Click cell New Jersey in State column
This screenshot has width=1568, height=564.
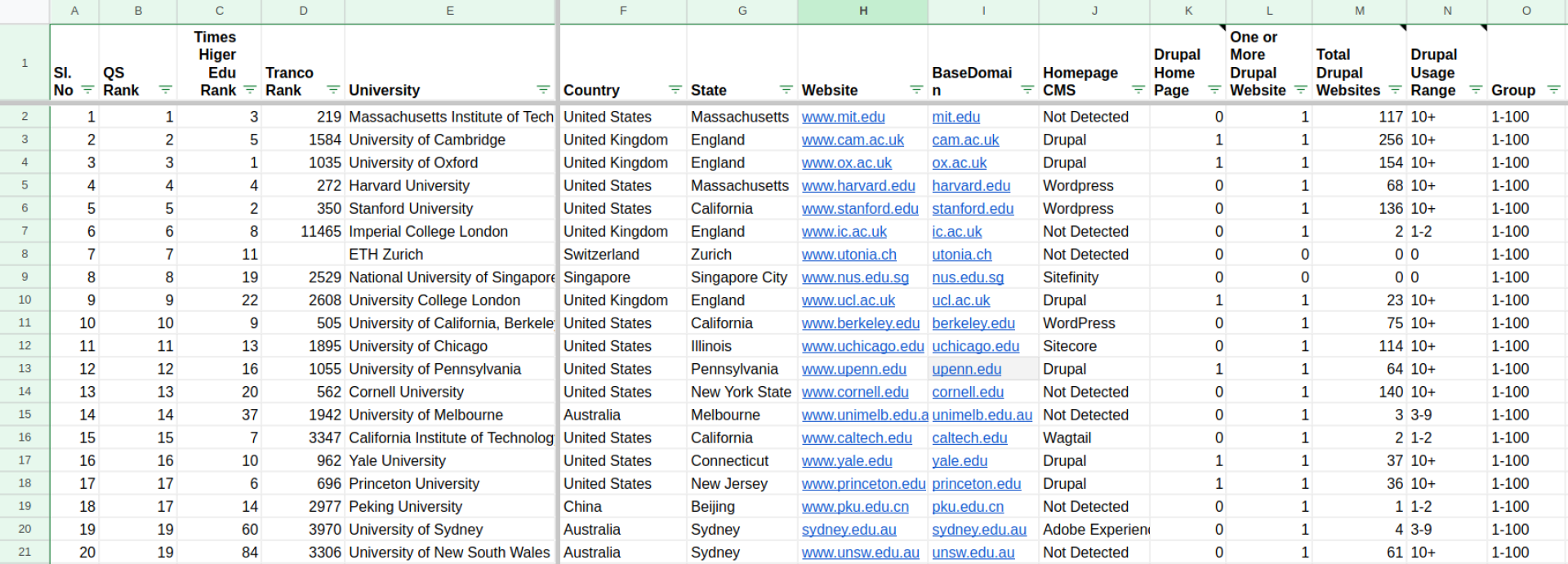(x=742, y=483)
